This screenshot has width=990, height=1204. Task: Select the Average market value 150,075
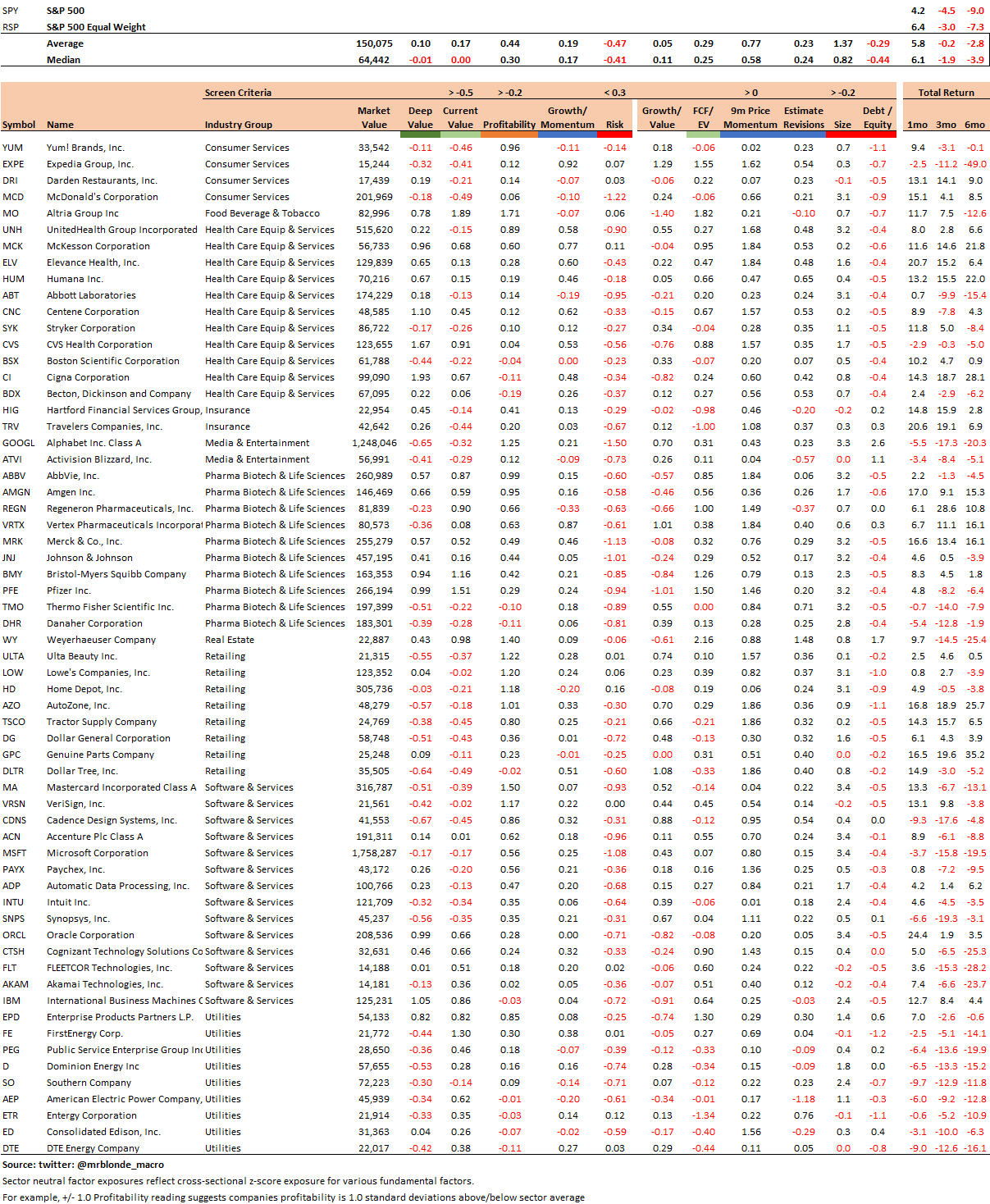click(x=374, y=43)
